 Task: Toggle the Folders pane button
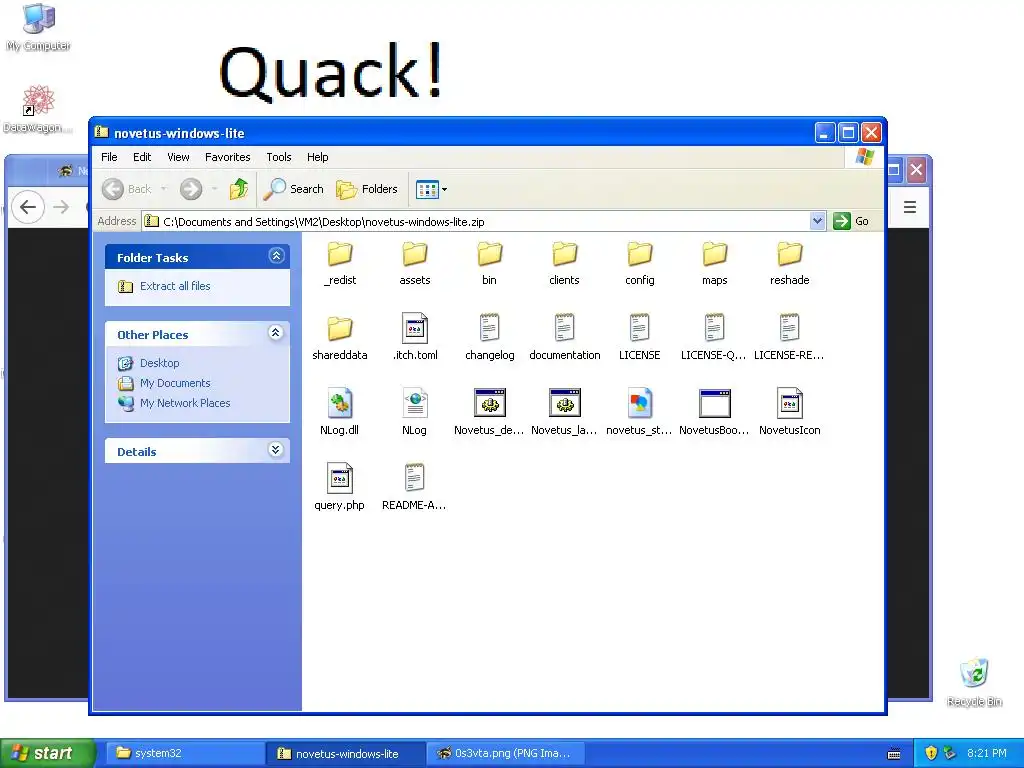[366, 189]
